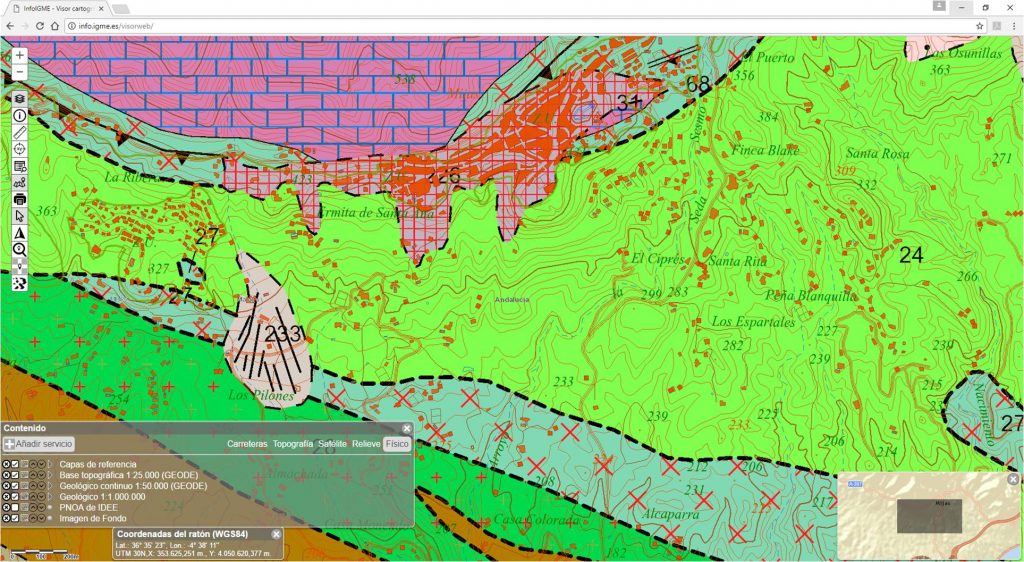Select the arrow pointer tool
The image size is (1024, 562).
[20, 216]
